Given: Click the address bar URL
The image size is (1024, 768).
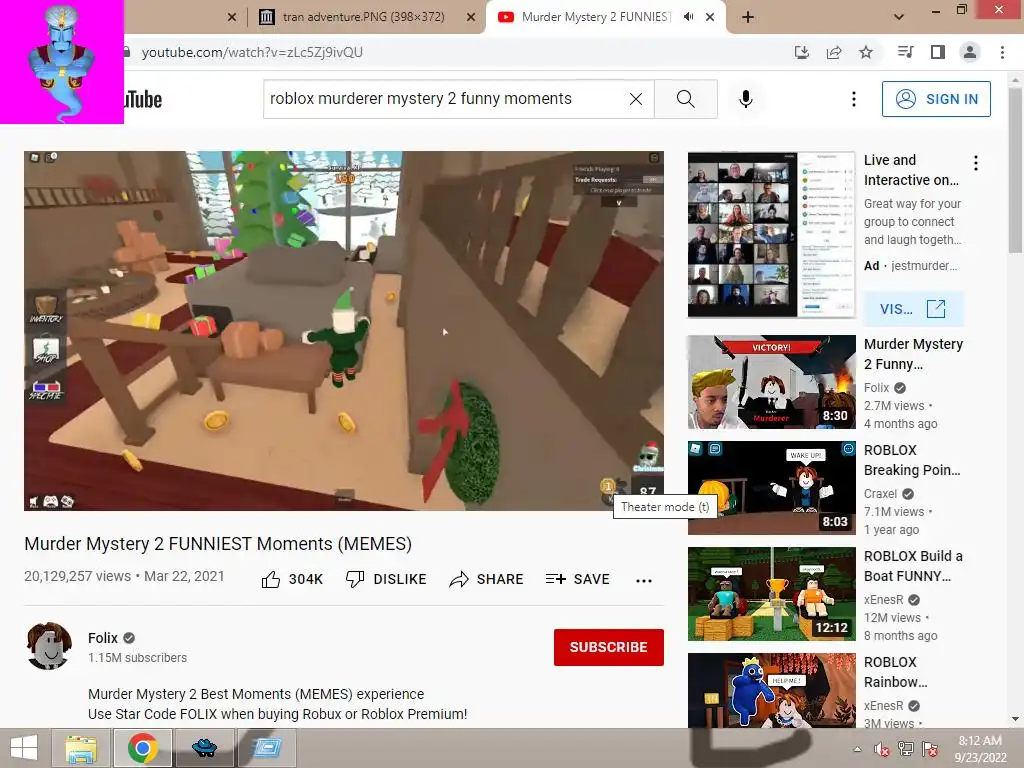Looking at the screenshot, I should pos(252,52).
